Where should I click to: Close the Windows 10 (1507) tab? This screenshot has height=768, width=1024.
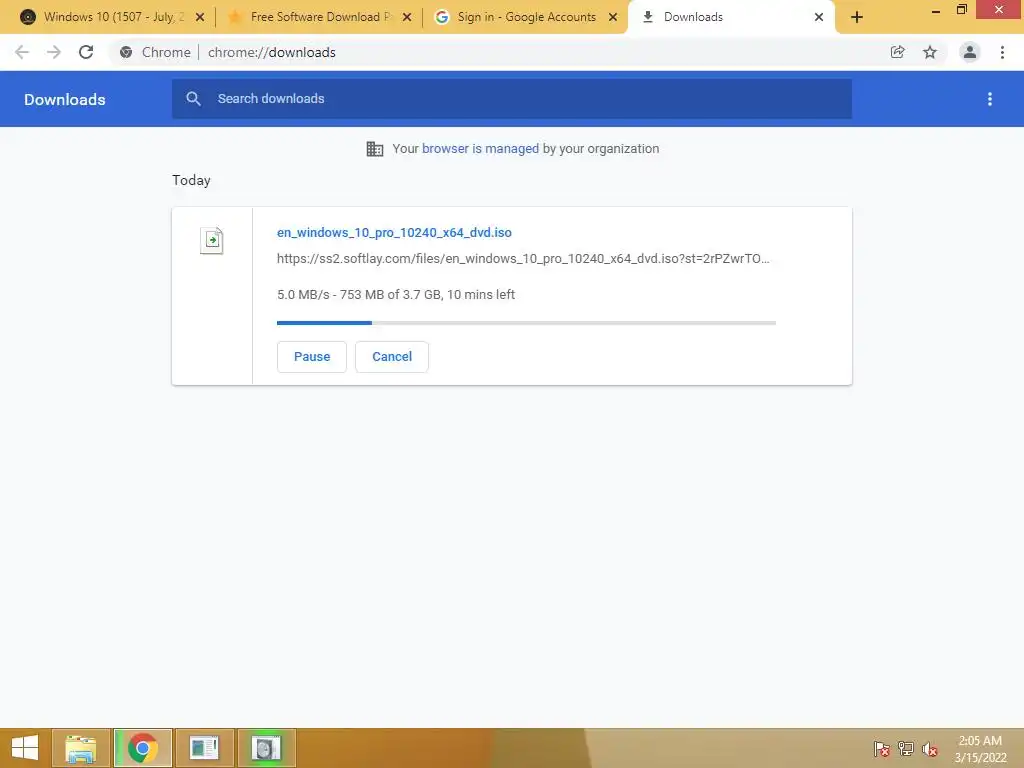pos(200,18)
